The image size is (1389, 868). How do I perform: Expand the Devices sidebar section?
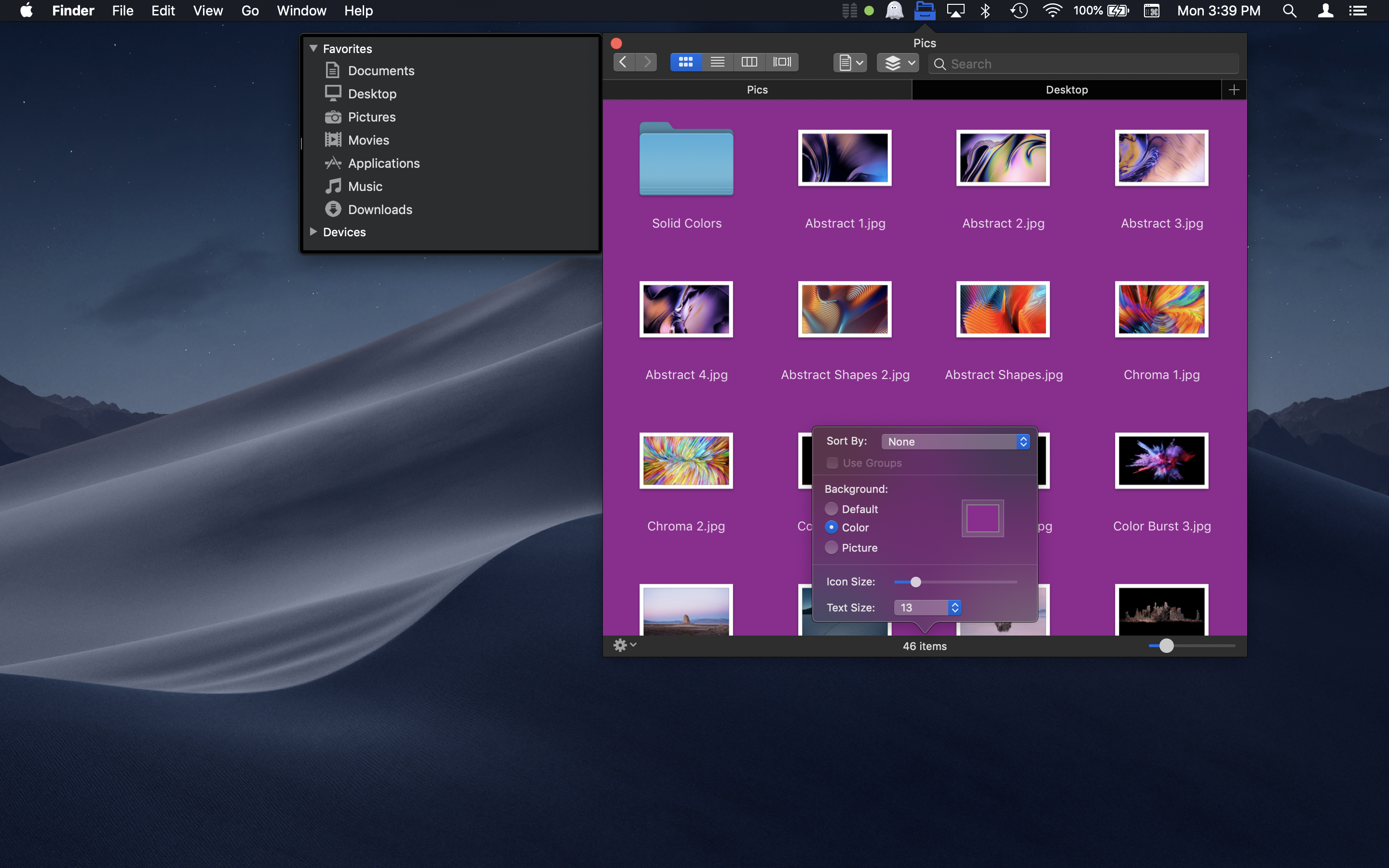pyautogui.click(x=313, y=232)
